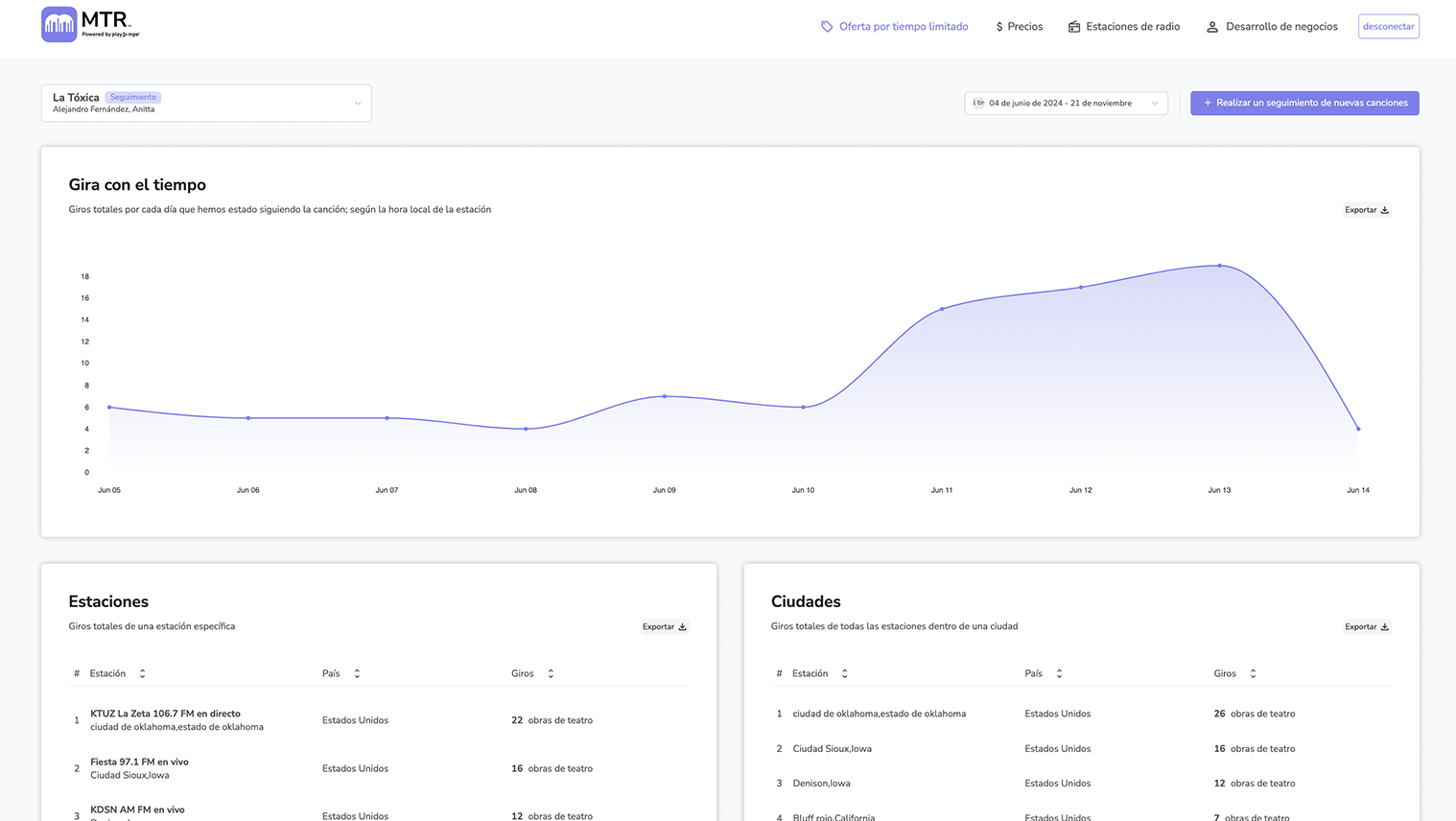The height and width of the screenshot is (821, 1456).
Task: Open Desarrollo de negocios menu item
Action: [x=1272, y=27]
